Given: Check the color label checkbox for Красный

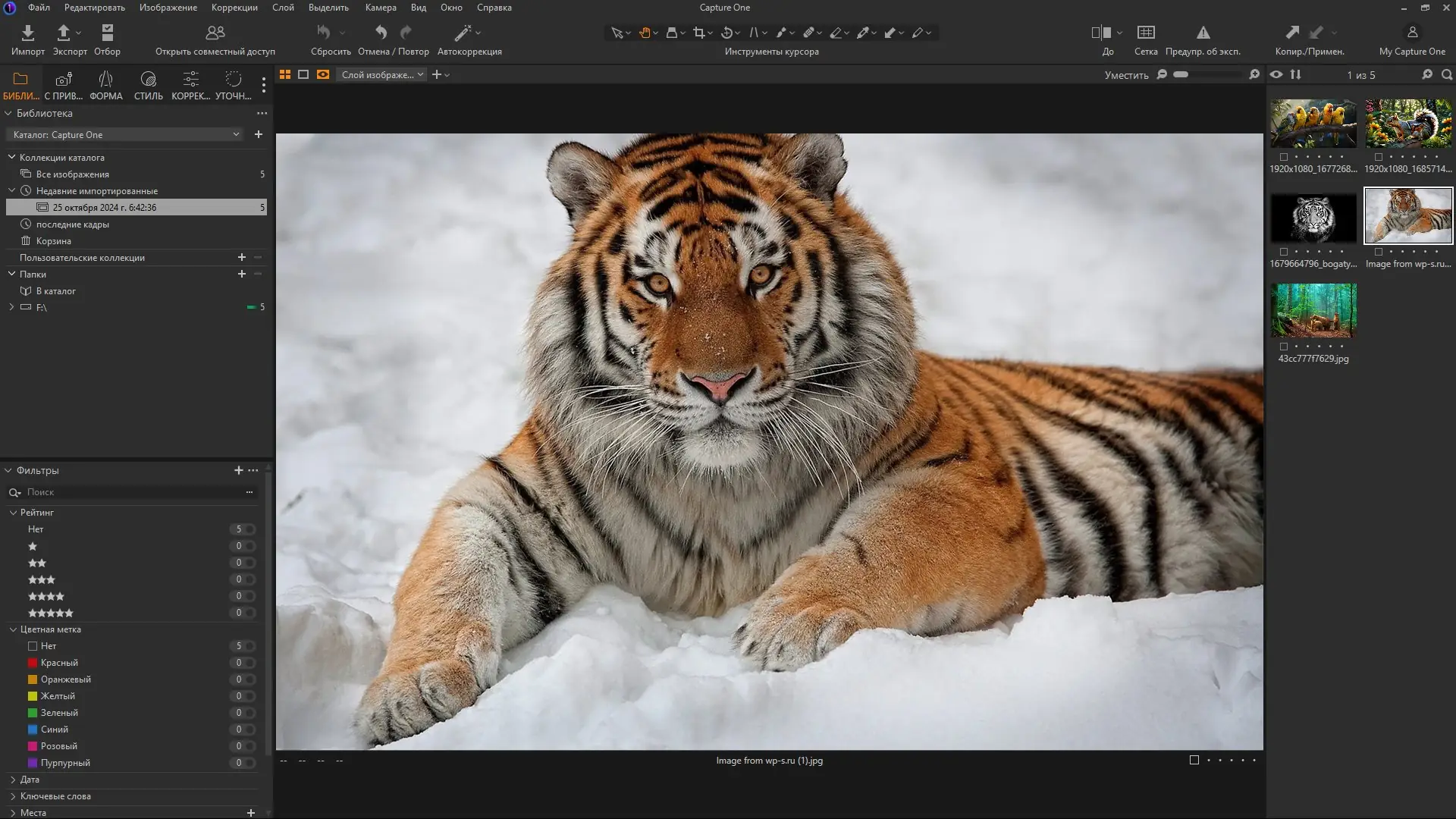Looking at the screenshot, I should (x=33, y=662).
